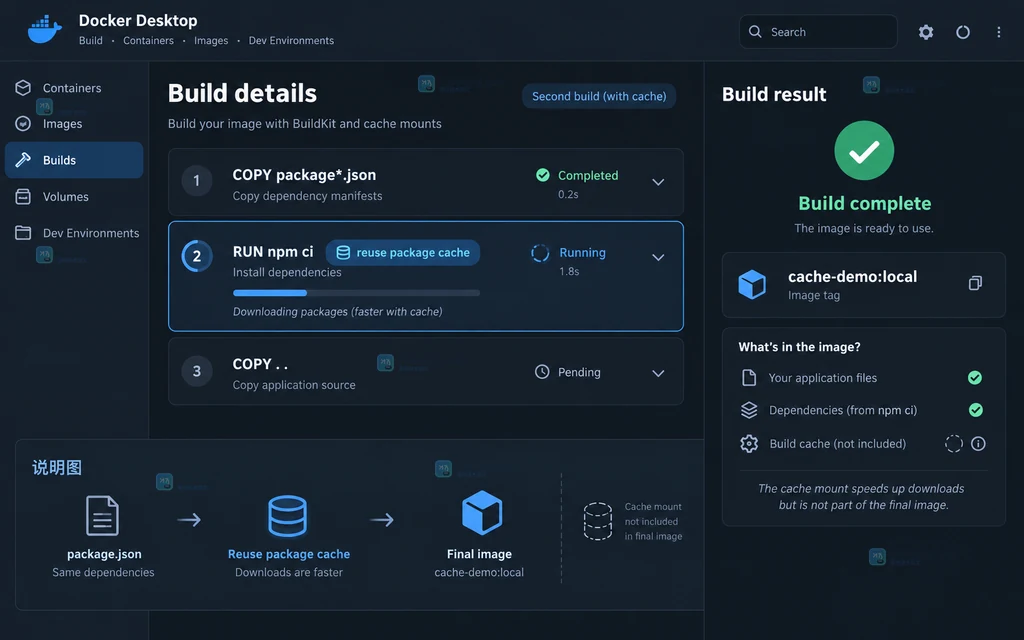Click the 说明图 heading
1024x640 pixels.
57,468
